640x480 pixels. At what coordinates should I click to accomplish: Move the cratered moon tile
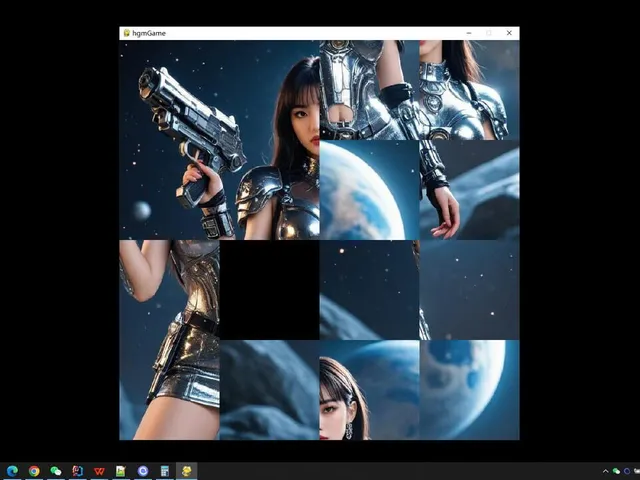469,390
